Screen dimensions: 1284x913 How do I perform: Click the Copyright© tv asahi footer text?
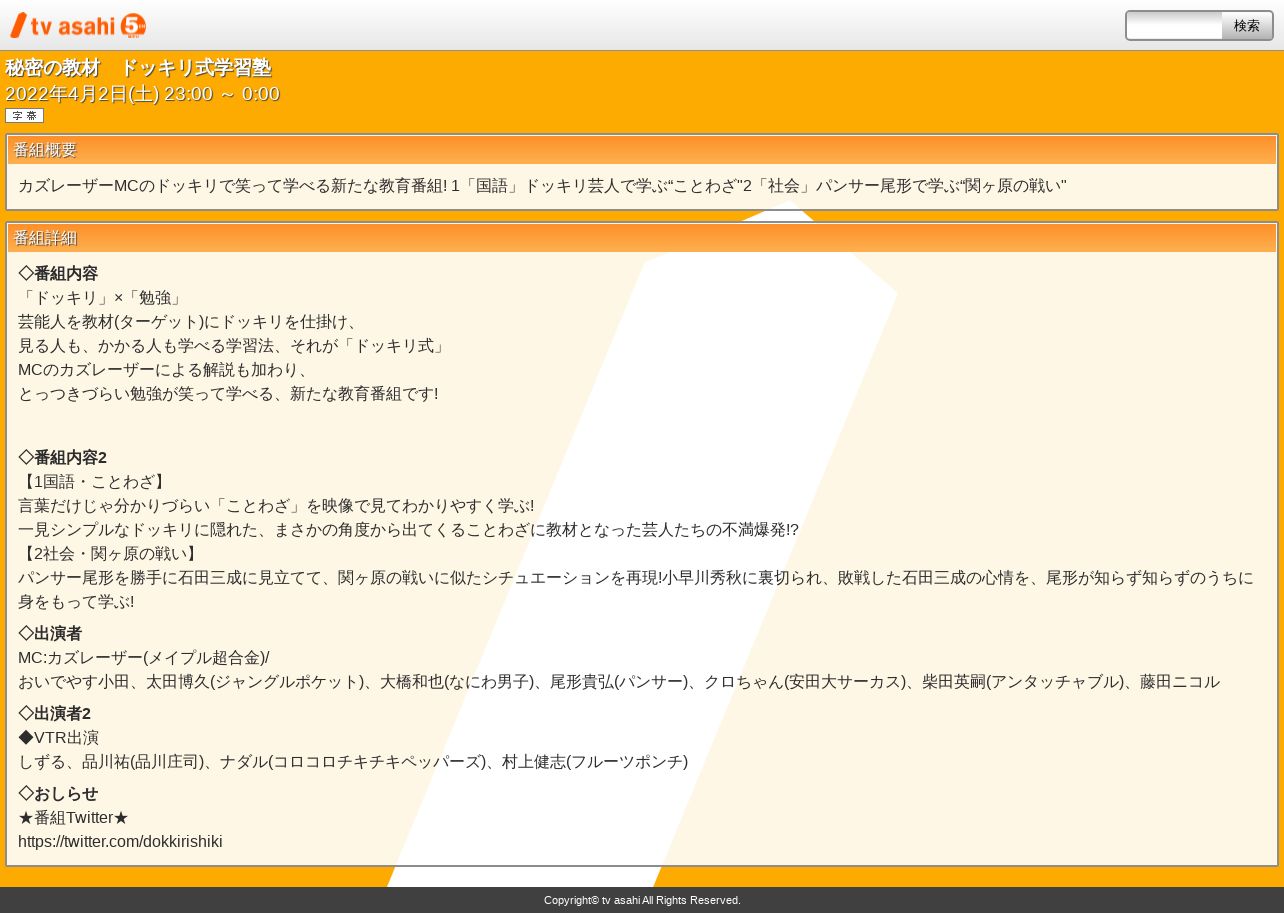(642, 901)
